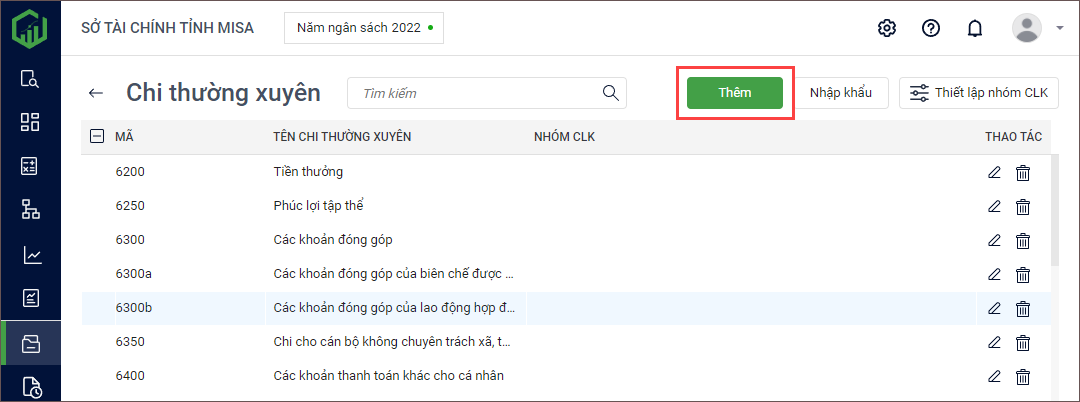The image size is (1080, 402).
Task: Open the notifications bell
Action: [x=975, y=28]
